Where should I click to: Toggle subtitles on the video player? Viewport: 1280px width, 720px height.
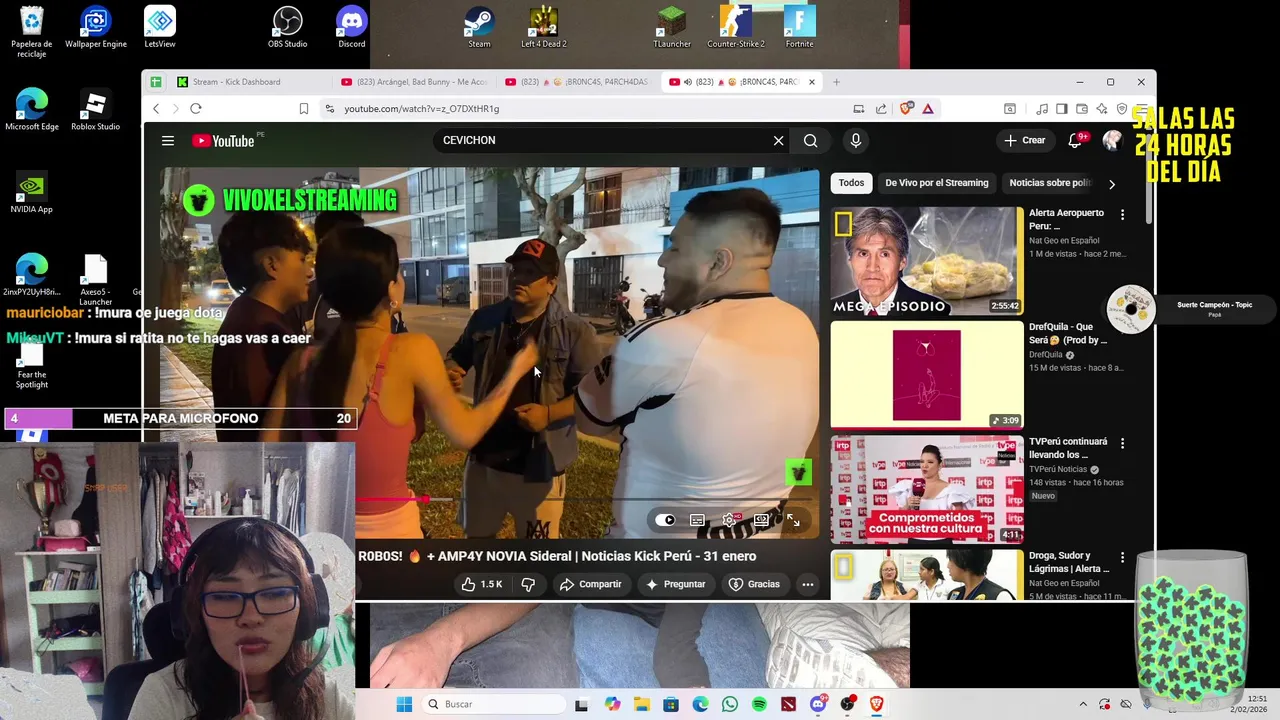pos(697,520)
